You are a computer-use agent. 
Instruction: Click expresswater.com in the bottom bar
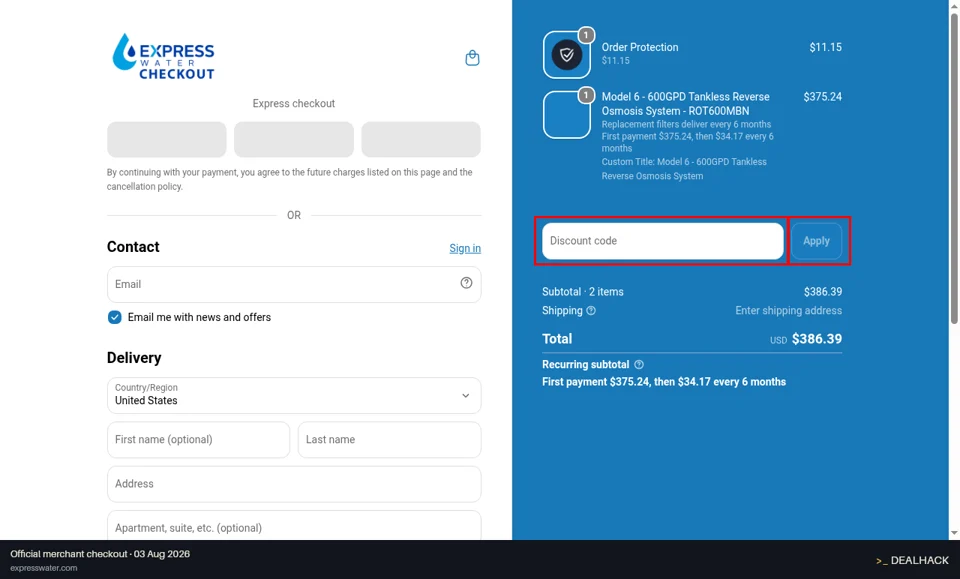pos(43,568)
